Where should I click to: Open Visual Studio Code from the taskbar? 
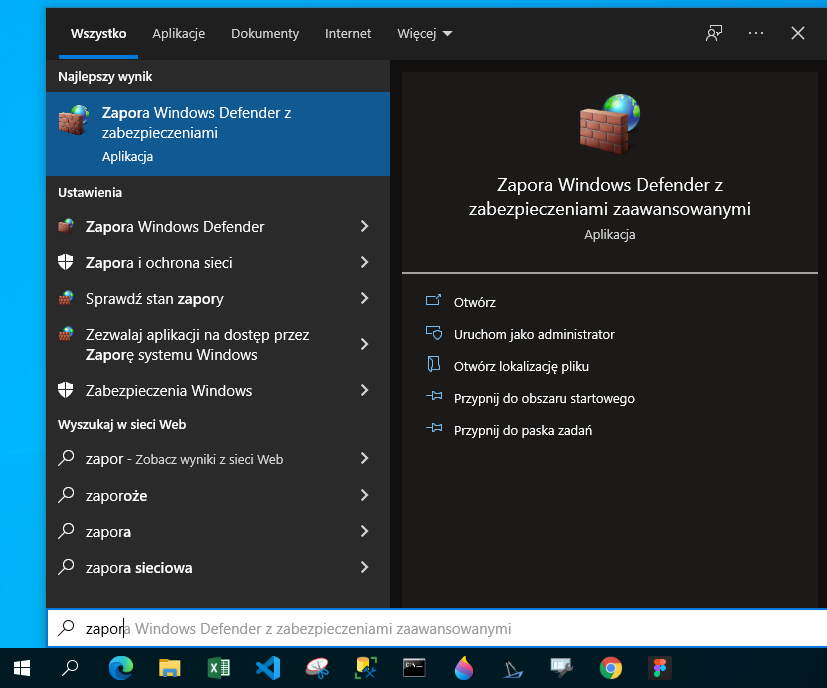click(268, 668)
